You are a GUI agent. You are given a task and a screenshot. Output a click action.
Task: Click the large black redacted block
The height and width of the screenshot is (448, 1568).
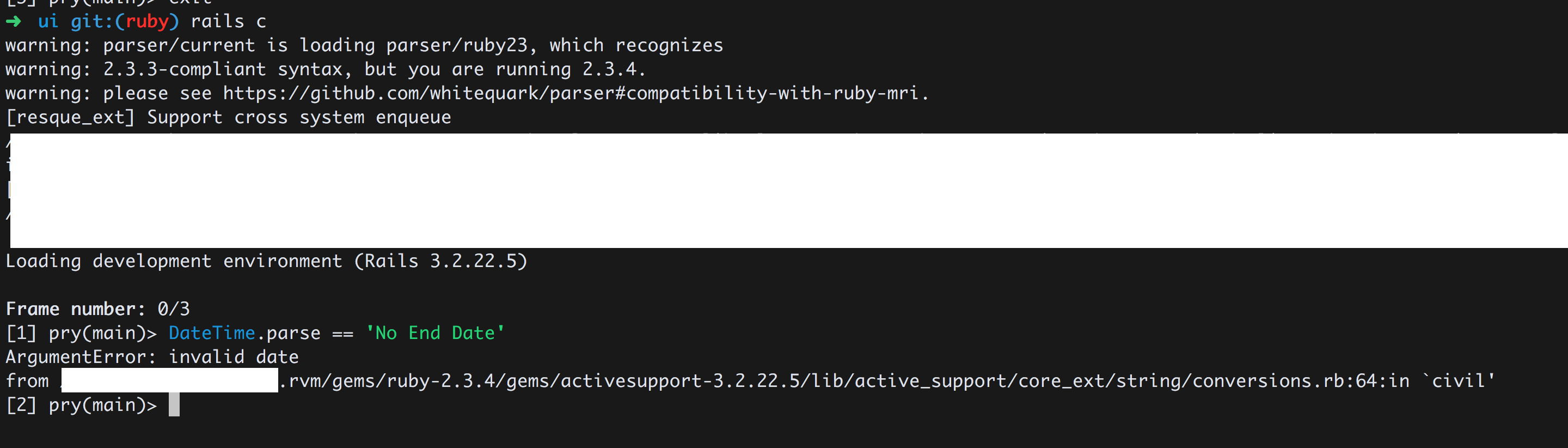(785, 190)
